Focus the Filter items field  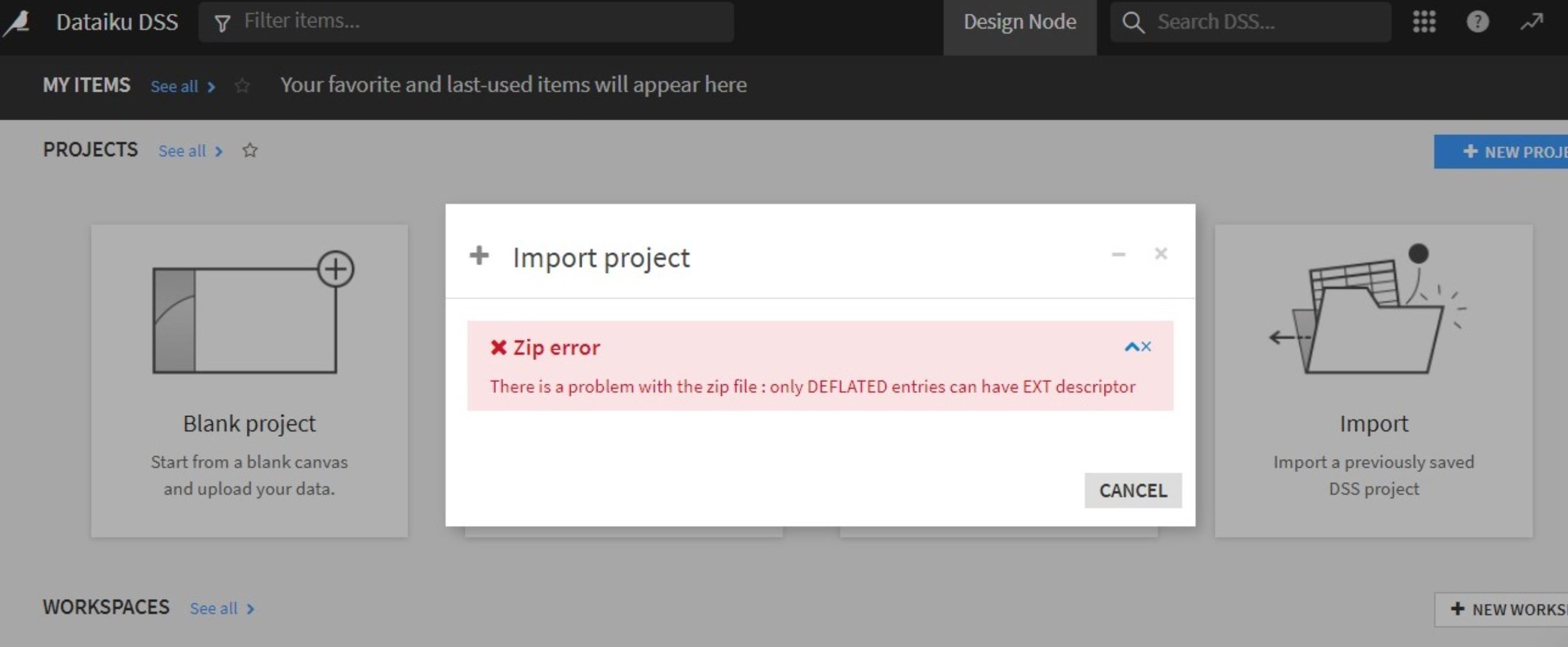point(466,22)
